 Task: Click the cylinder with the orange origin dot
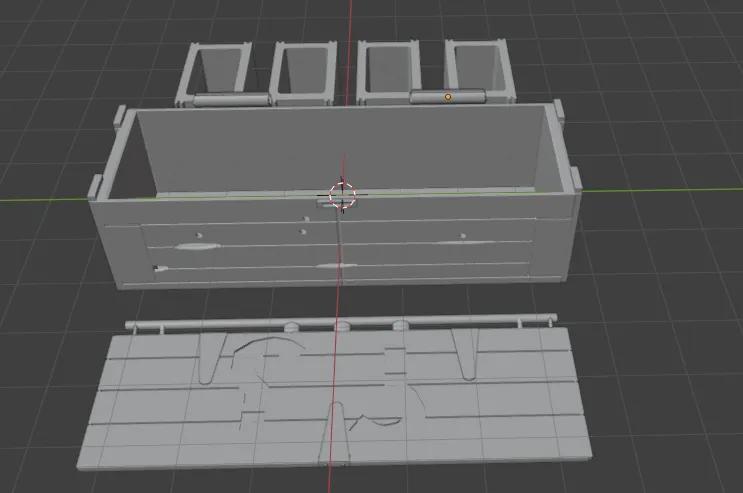point(448,96)
